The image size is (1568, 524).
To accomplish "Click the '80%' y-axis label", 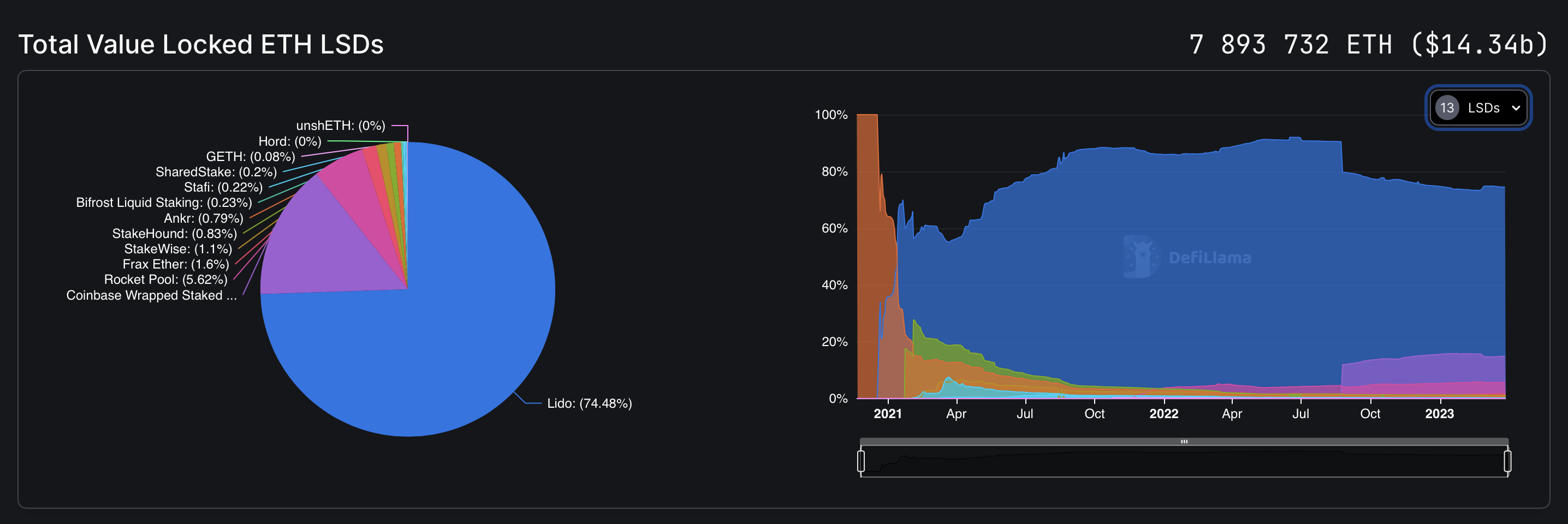I will [x=834, y=171].
